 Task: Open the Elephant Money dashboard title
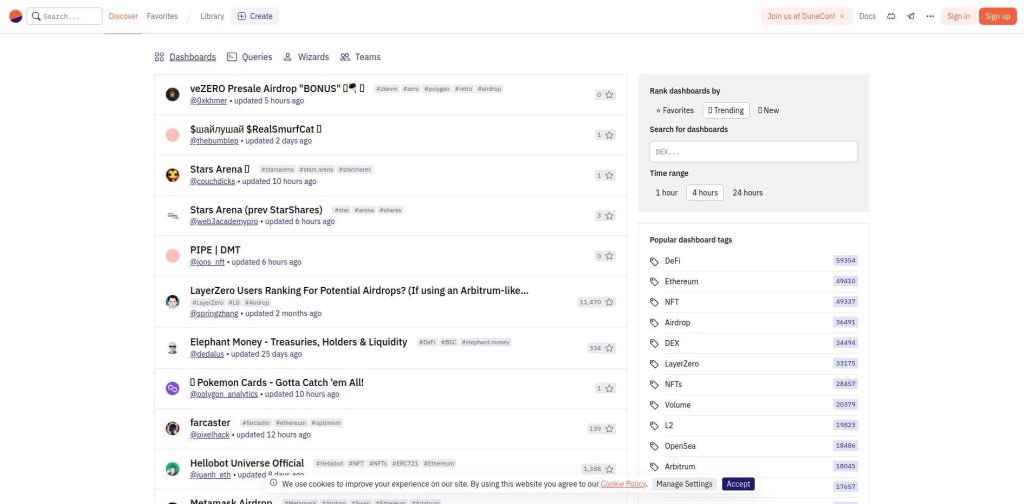coord(298,342)
